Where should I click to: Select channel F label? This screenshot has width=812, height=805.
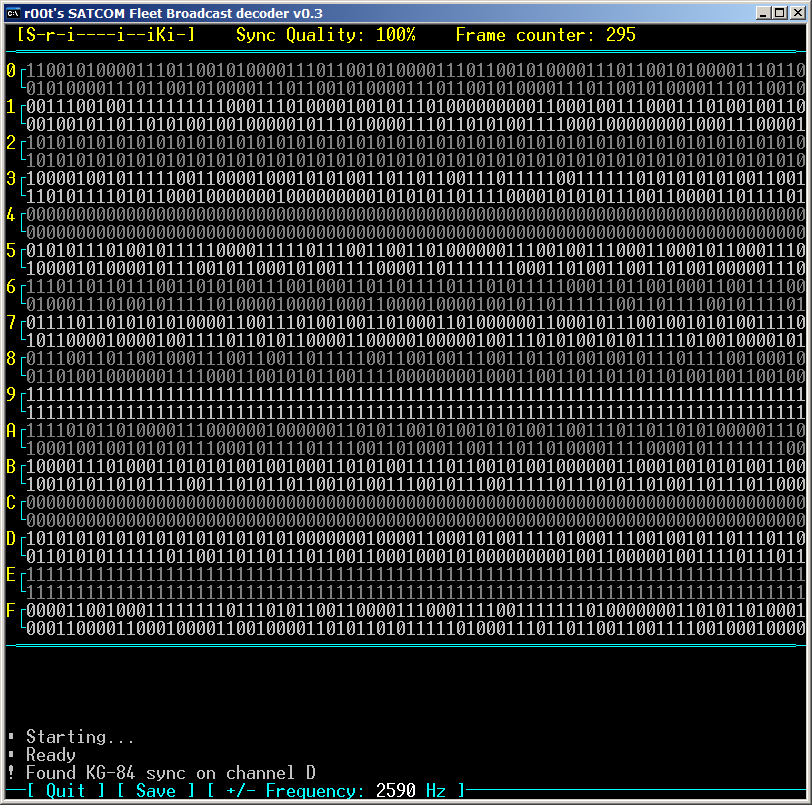click(11, 611)
